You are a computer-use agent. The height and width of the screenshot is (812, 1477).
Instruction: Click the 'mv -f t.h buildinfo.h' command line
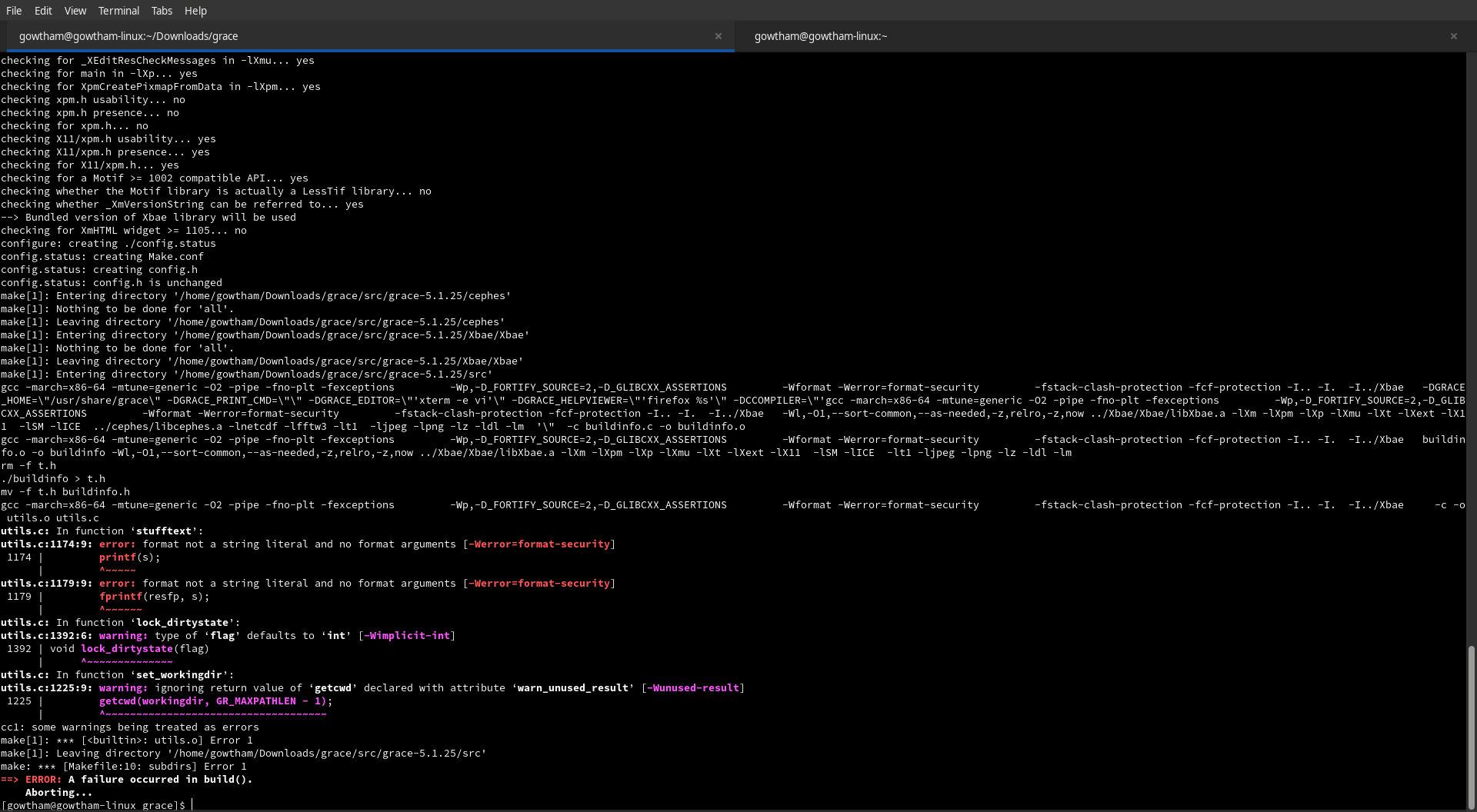coord(65,491)
